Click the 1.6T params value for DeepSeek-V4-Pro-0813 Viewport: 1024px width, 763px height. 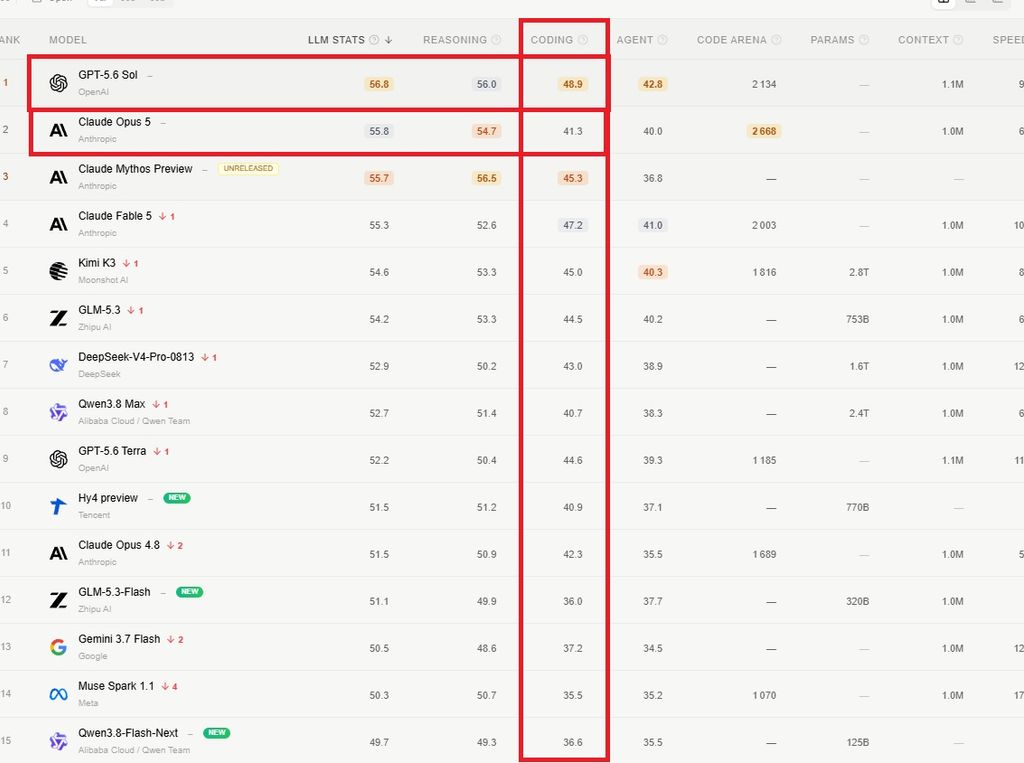click(x=859, y=366)
